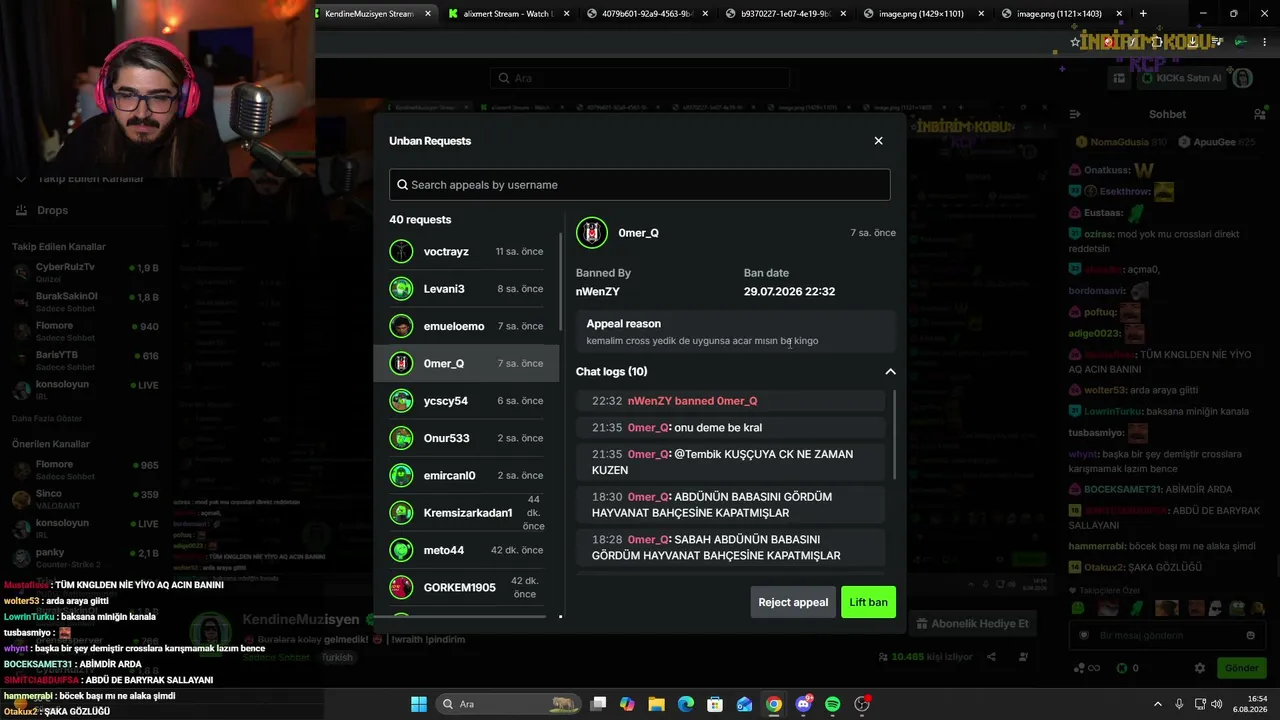Open a new browser tab

tap(1143, 14)
